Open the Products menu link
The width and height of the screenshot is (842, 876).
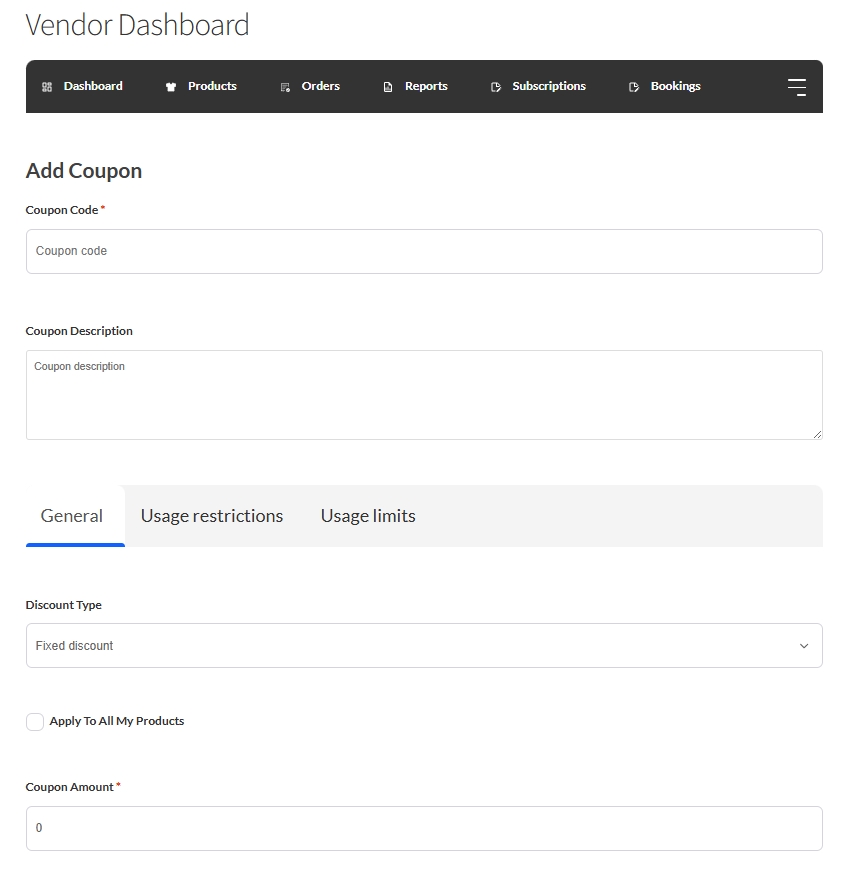coord(212,86)
